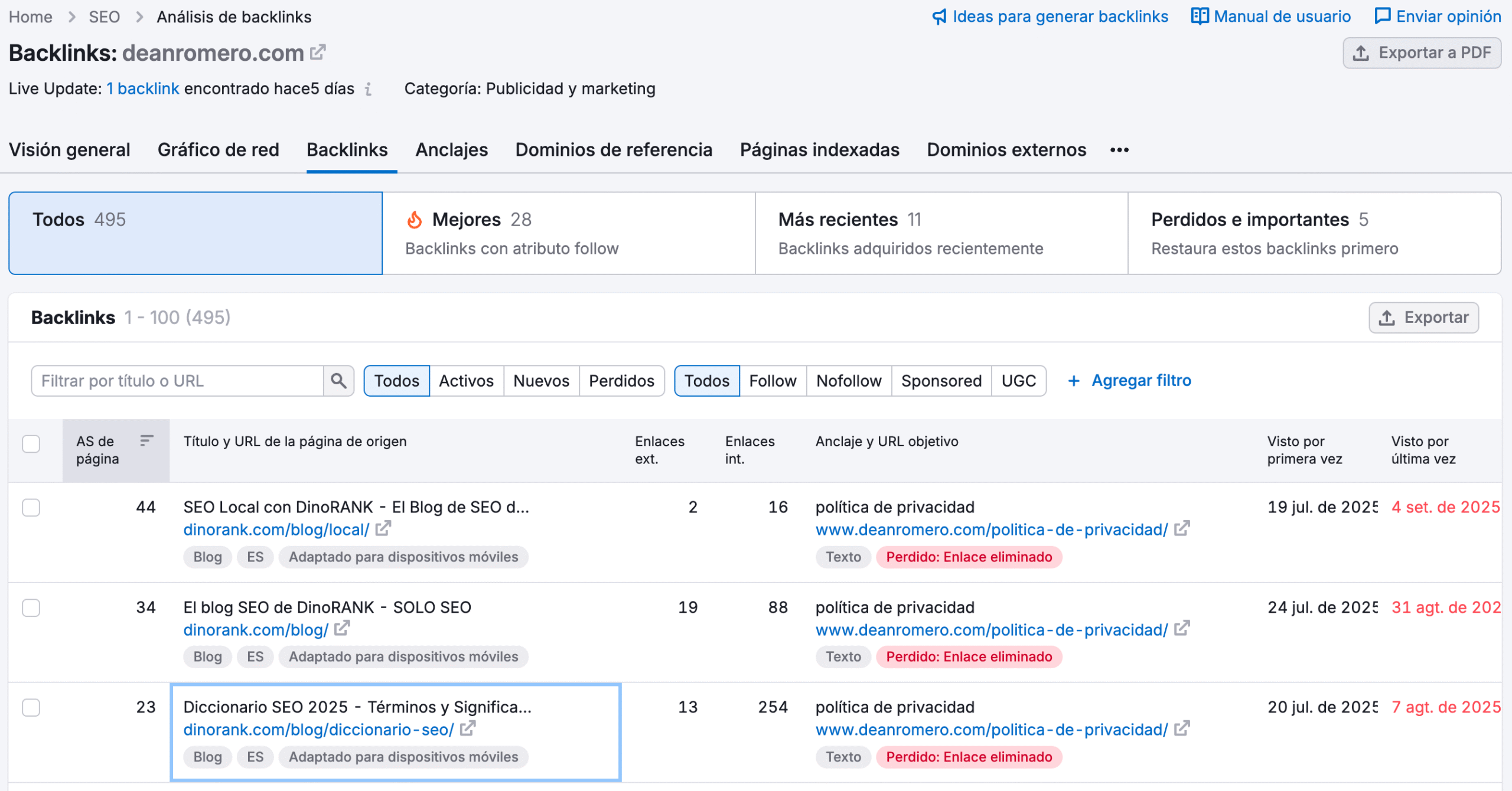Click sort icon in AS de página column
This screenshot has width=1512, height=791.
146,440
